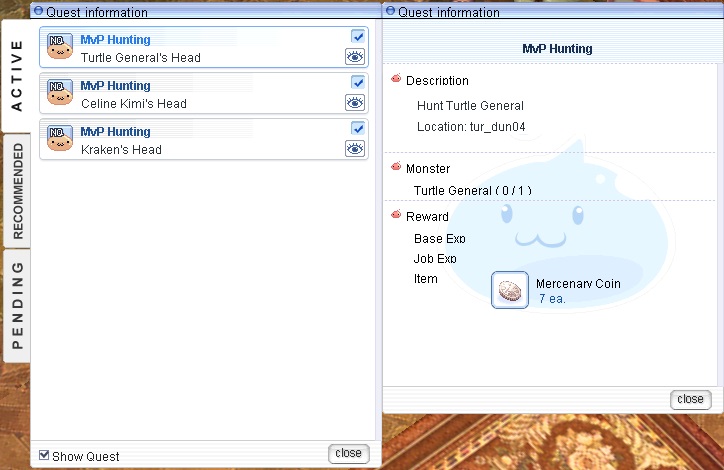
Task: Uncheck the Turtle General's Head quest checkbox
Action: (x=358, y=37)
